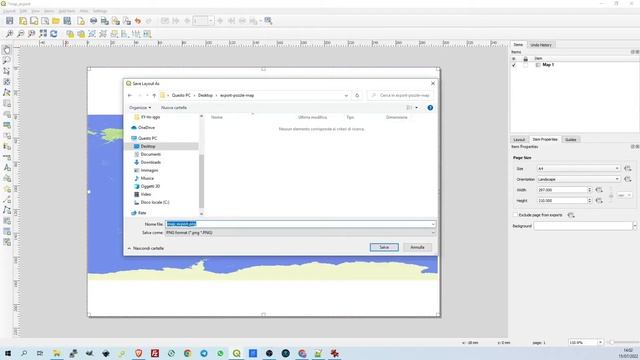Select the Move Item Content tool
The image size is (640, 360).
click(x=7, y=82)
